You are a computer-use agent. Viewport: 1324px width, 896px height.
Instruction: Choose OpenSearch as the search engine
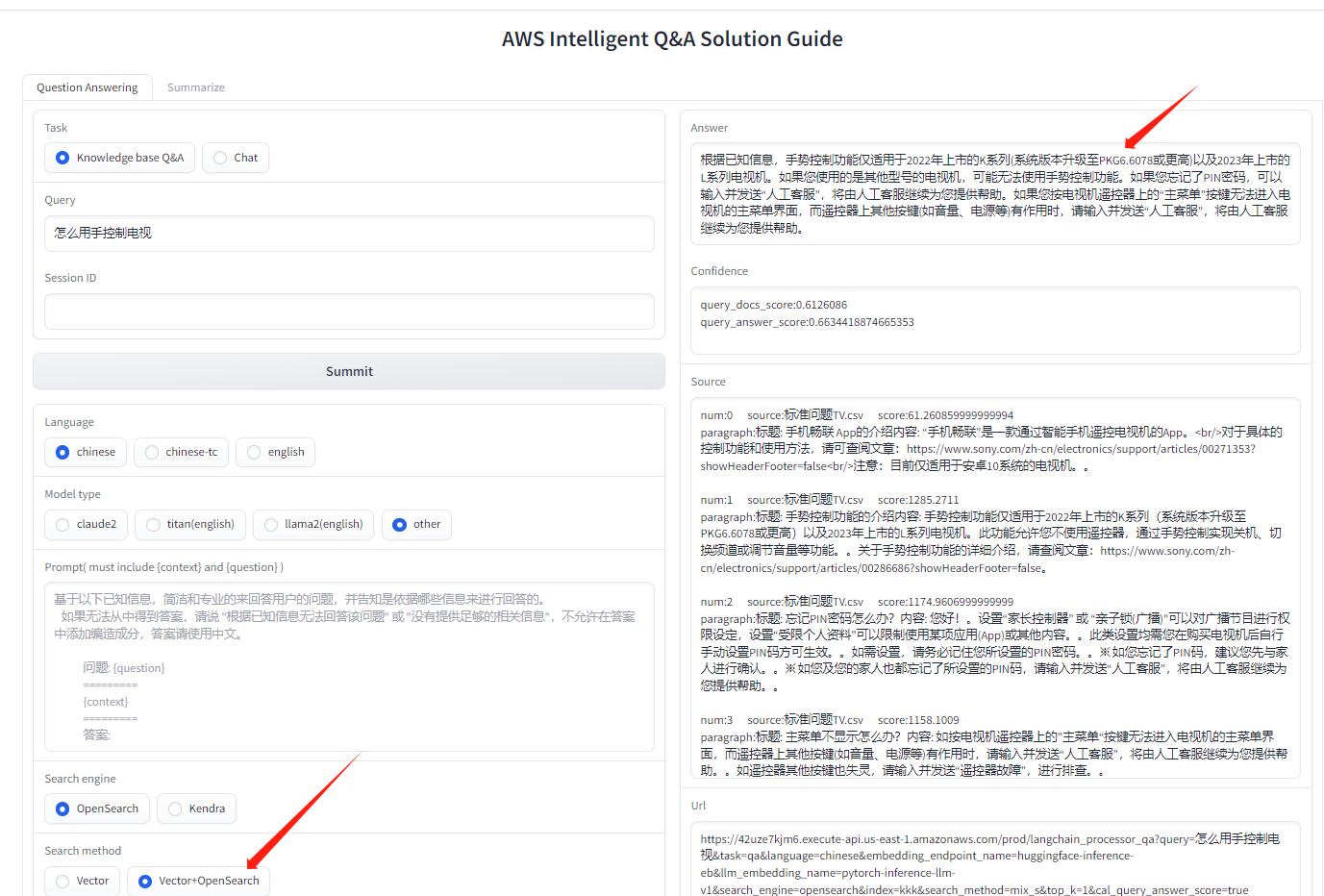(x=97, y=809)
